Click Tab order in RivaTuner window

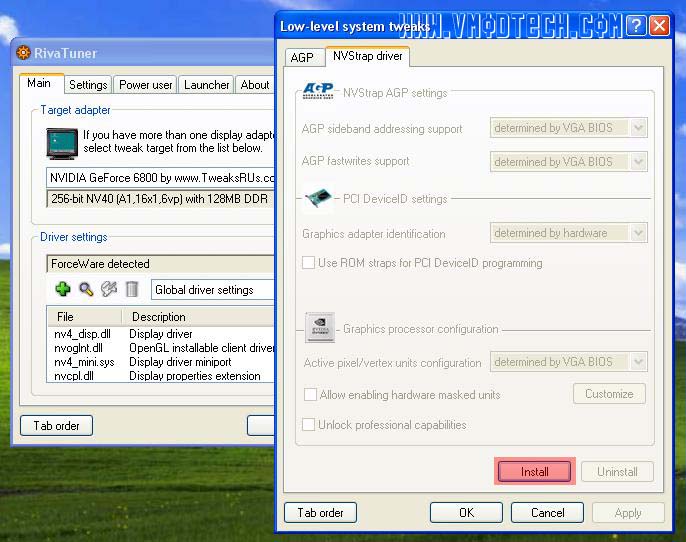(56, 426)
